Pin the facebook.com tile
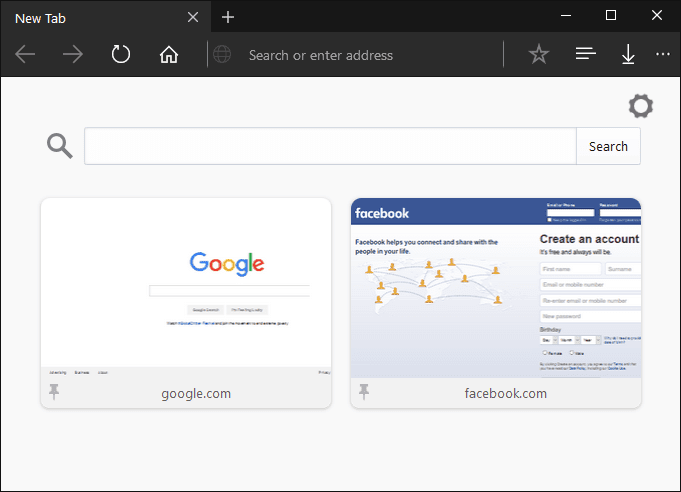 (364, 392)
